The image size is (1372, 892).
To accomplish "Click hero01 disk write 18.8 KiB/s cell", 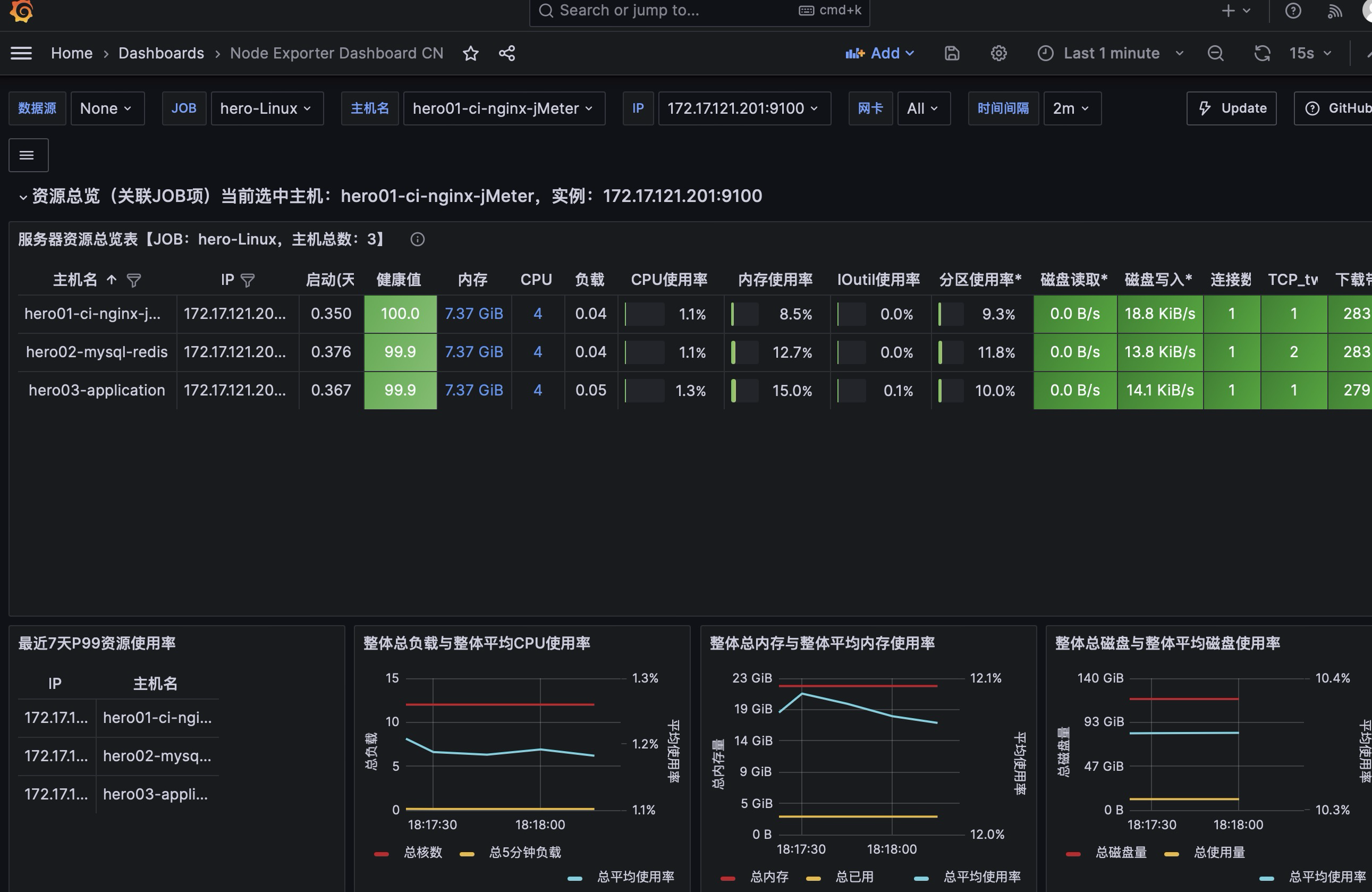I will coord(1160,314).
